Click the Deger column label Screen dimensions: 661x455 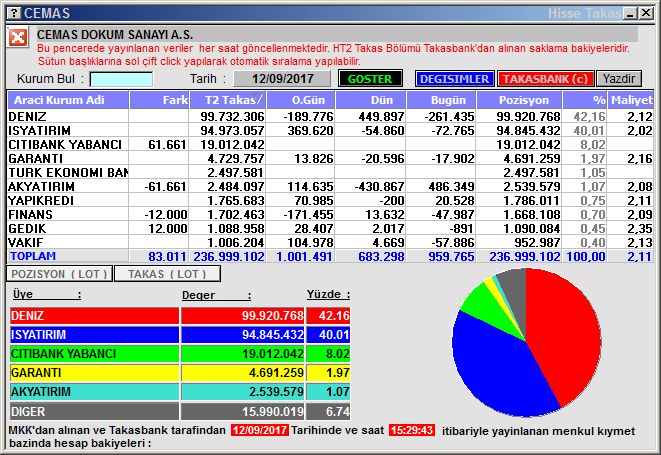click(216, 295)
